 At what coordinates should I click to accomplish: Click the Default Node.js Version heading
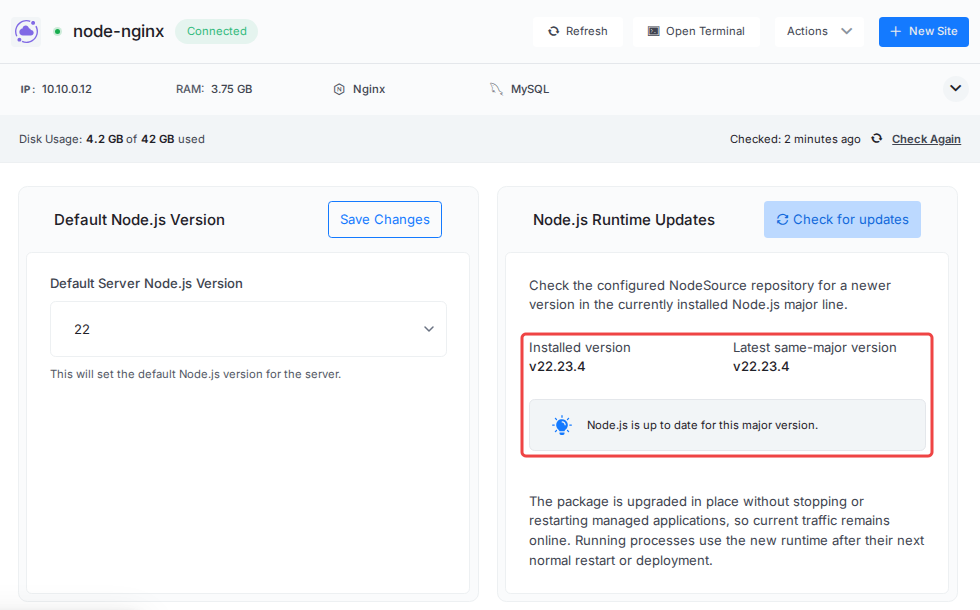pos(139,220)
